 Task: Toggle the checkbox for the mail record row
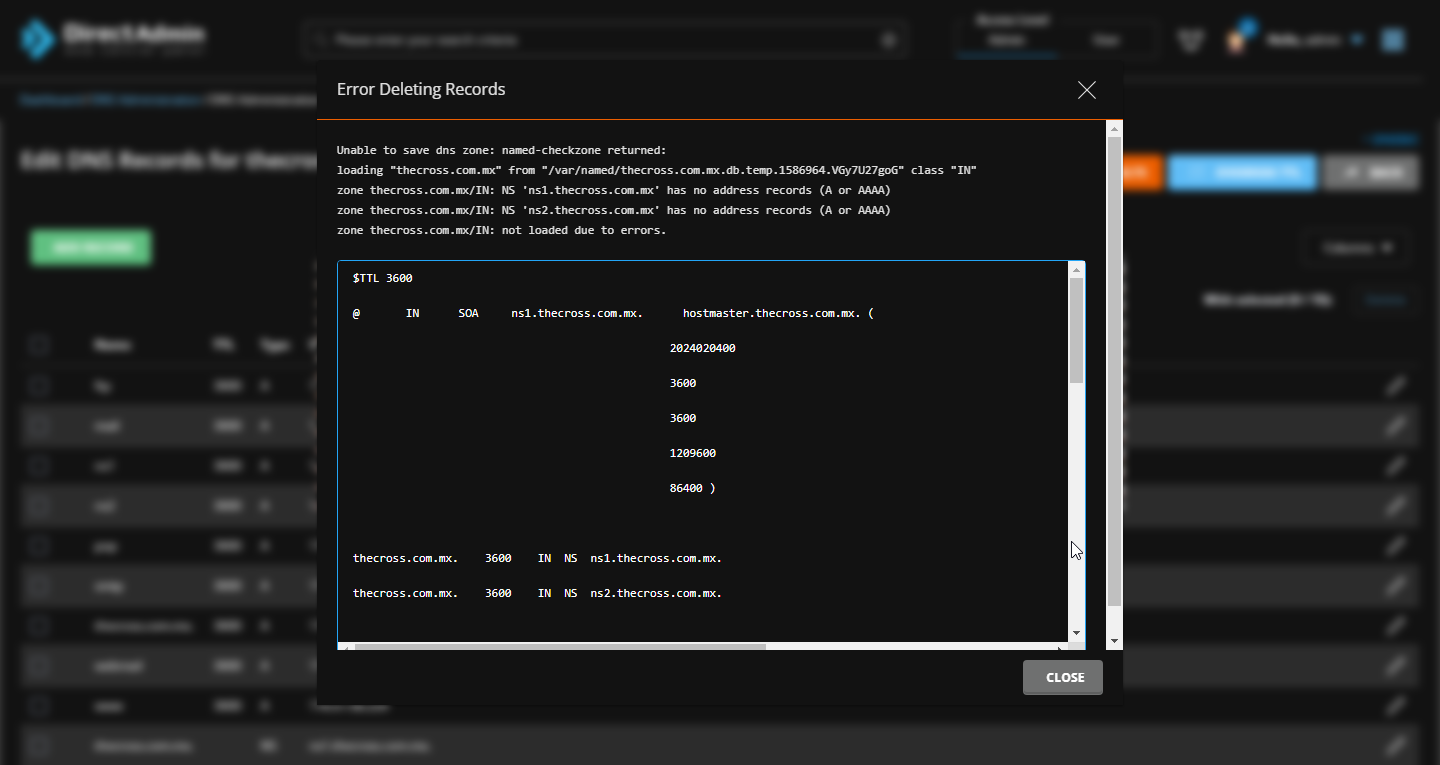39,426
